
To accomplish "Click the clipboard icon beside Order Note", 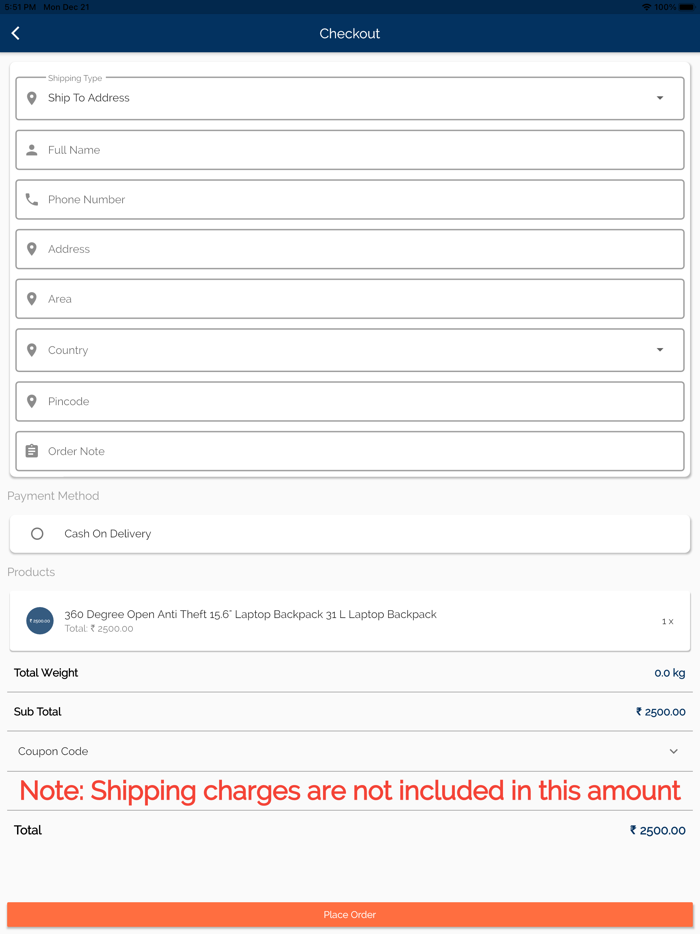I will pos(32,451).
